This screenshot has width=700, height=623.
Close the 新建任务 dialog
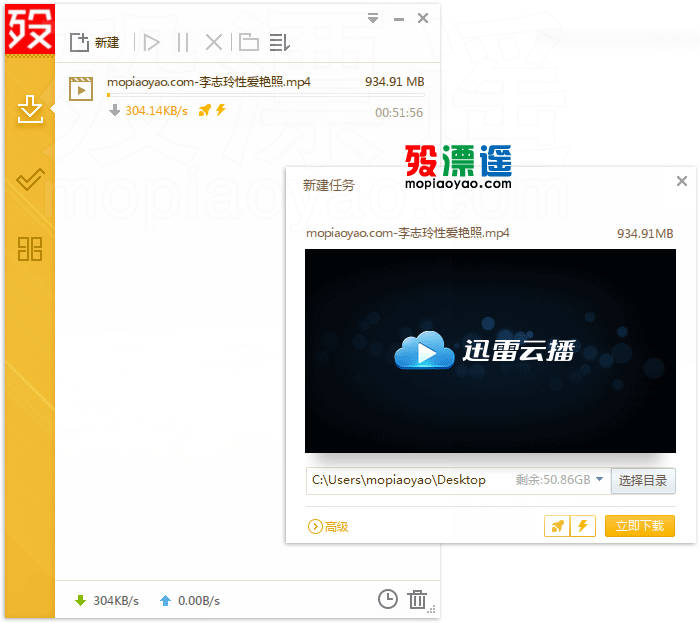(x=682, y=181)
